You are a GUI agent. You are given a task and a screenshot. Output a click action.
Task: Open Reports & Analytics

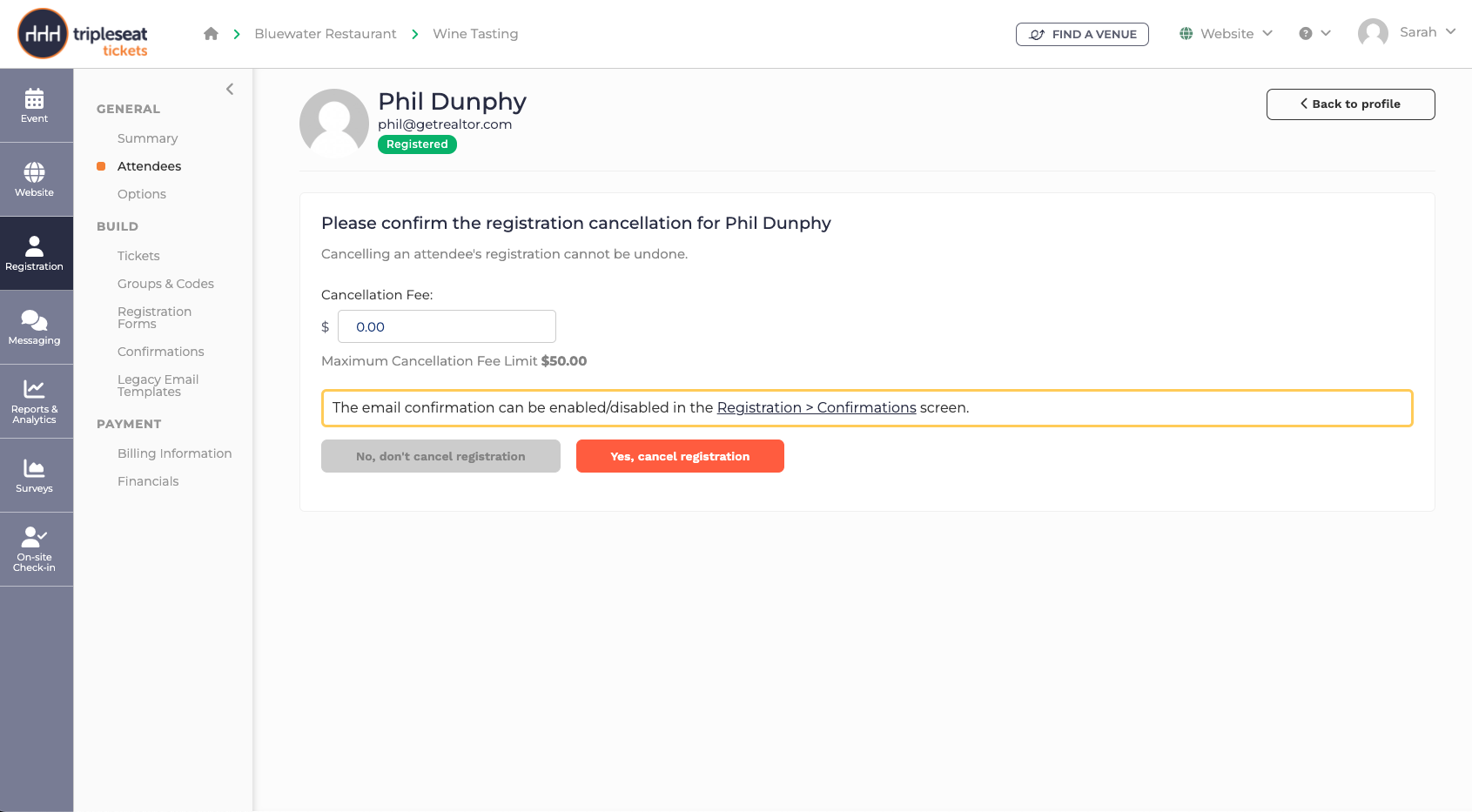click(x=35, y=400)
